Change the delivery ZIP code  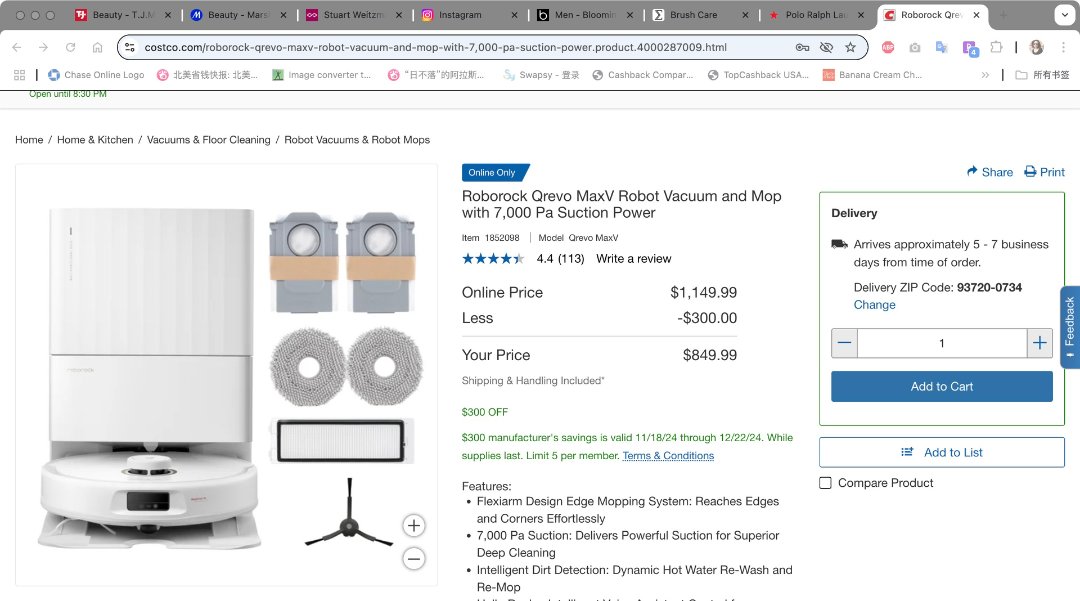(874, 305)
